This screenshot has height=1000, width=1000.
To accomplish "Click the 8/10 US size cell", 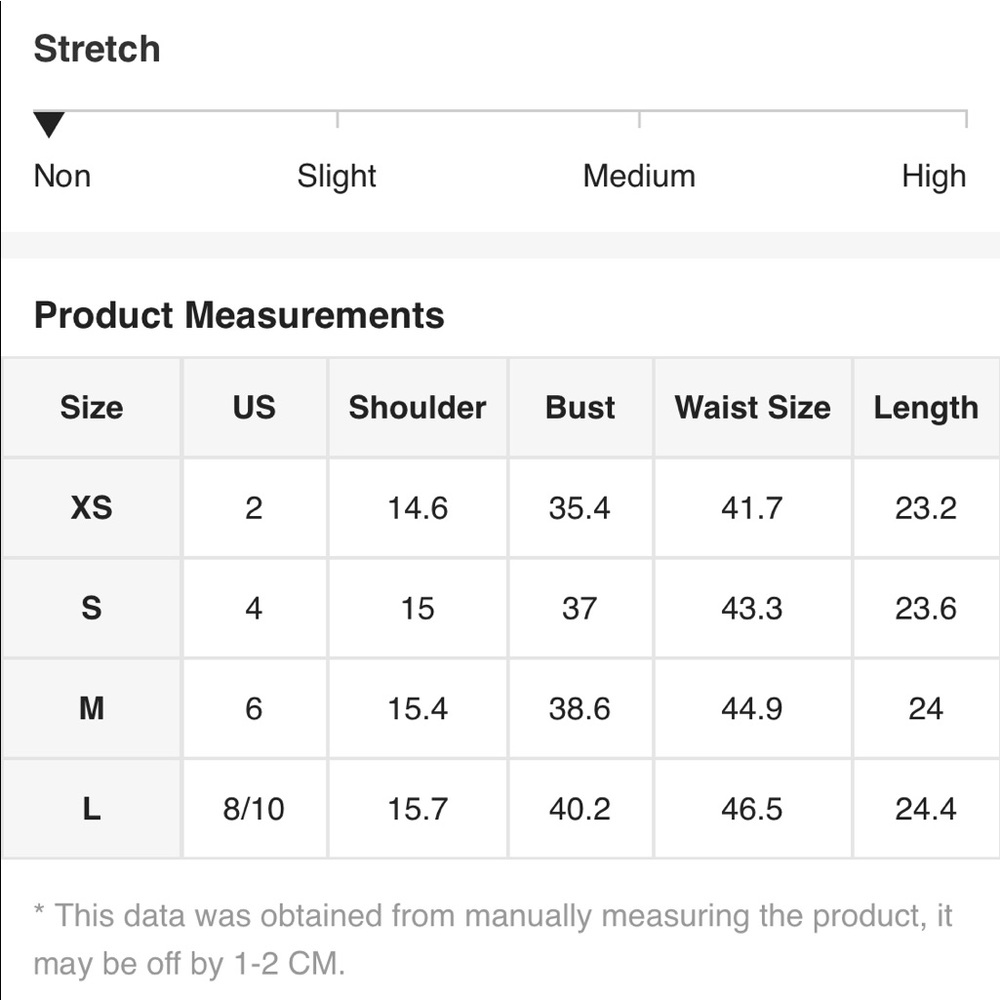I will (x=254, y=809).
